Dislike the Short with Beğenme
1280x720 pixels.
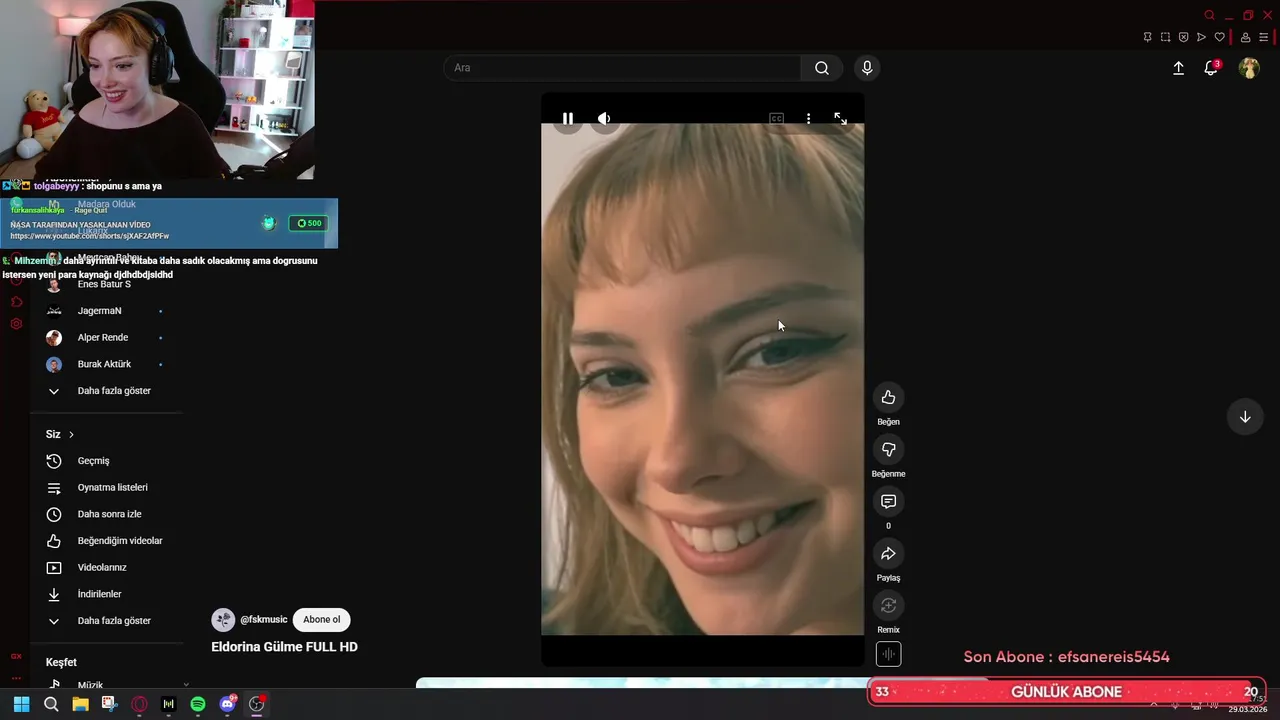coord(888,450)
